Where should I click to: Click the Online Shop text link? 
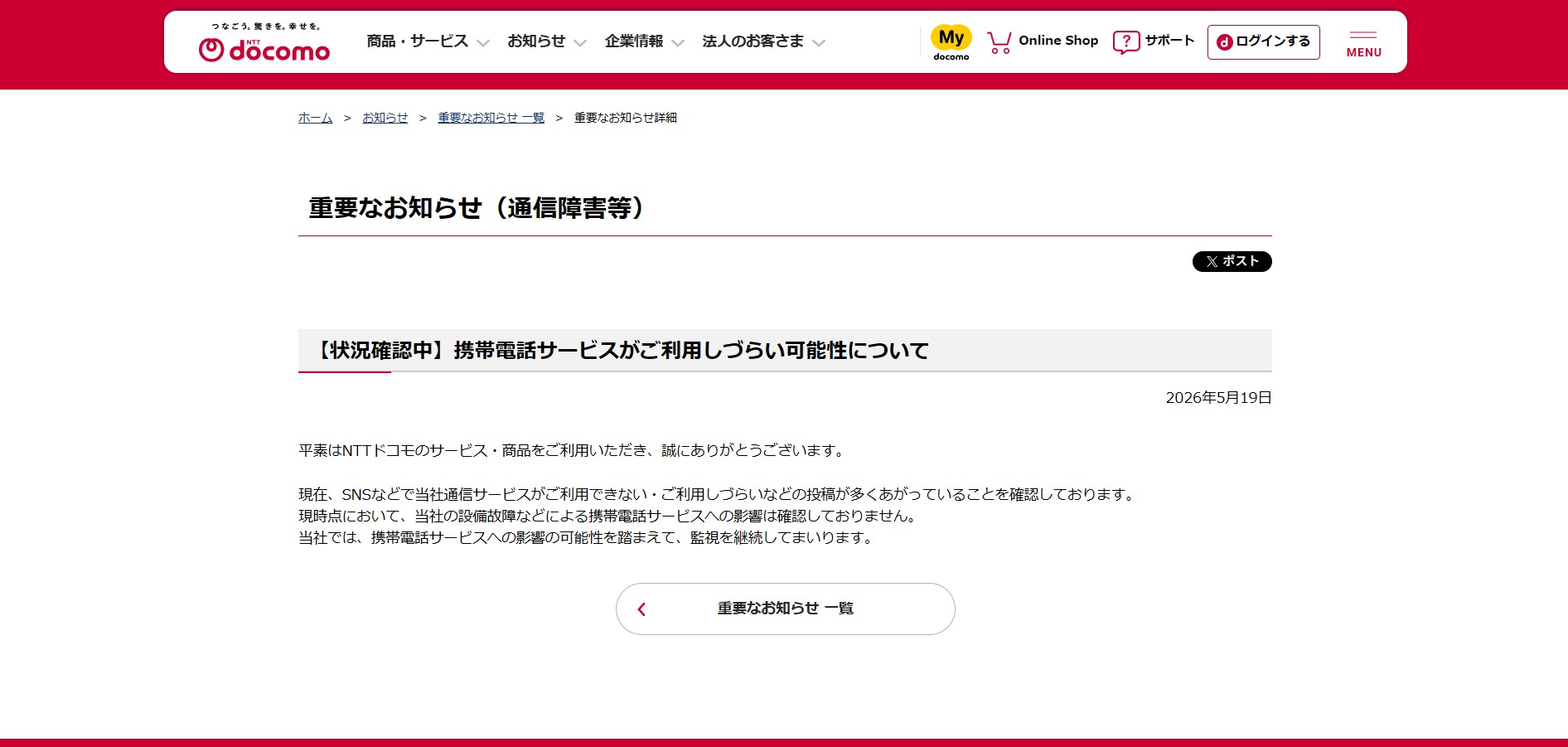click(1058, 41)
